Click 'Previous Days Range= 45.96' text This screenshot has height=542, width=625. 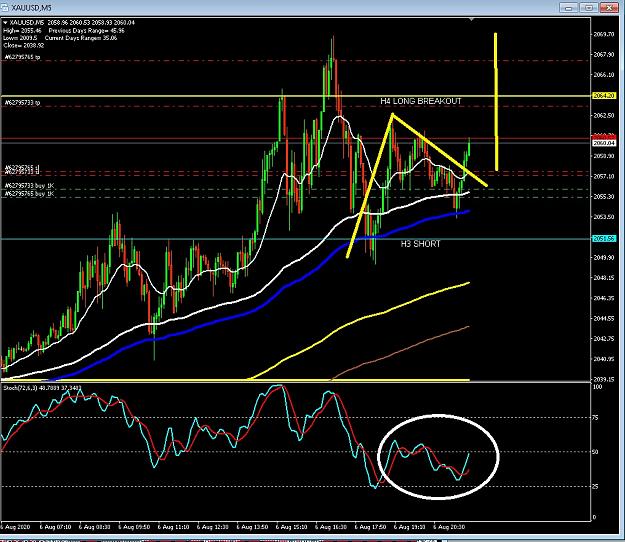(x=86, y=31)
